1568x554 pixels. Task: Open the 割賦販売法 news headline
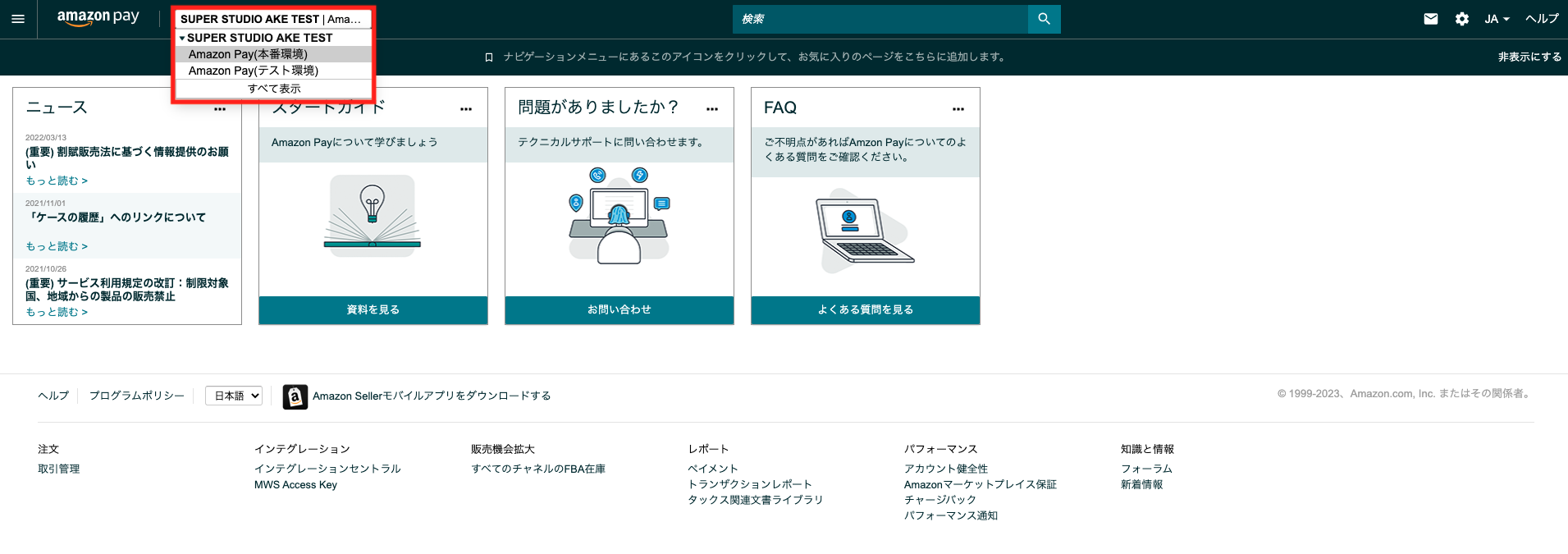[127, 158]
